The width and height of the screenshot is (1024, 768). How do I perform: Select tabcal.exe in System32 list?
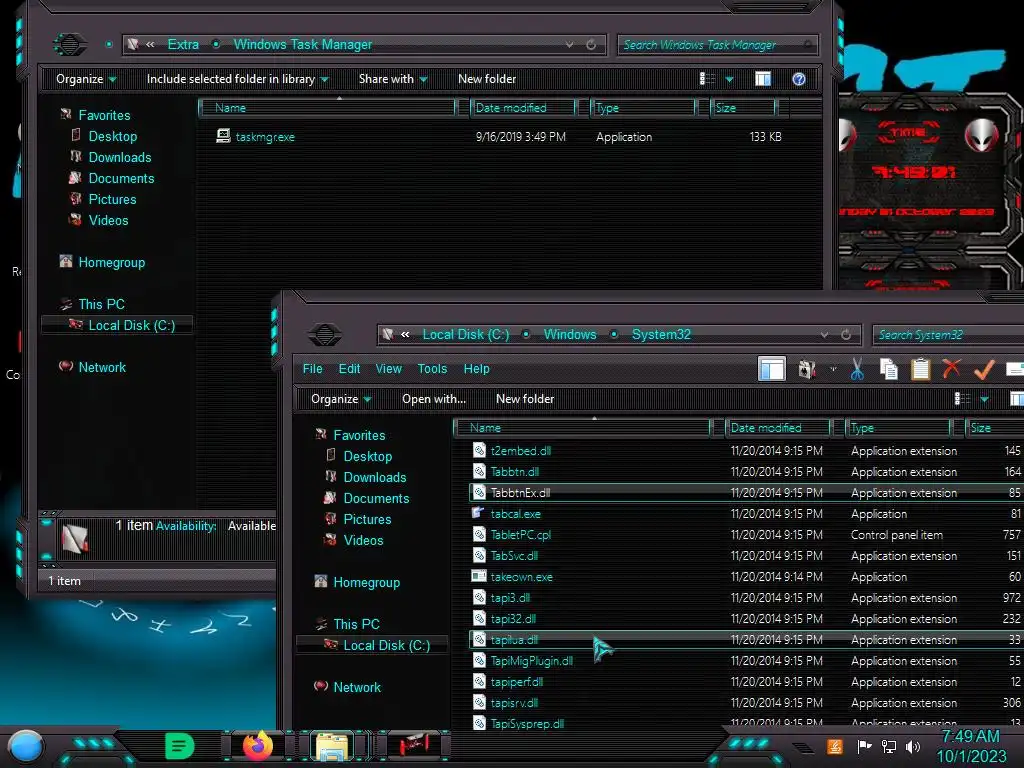click(515, 514)
